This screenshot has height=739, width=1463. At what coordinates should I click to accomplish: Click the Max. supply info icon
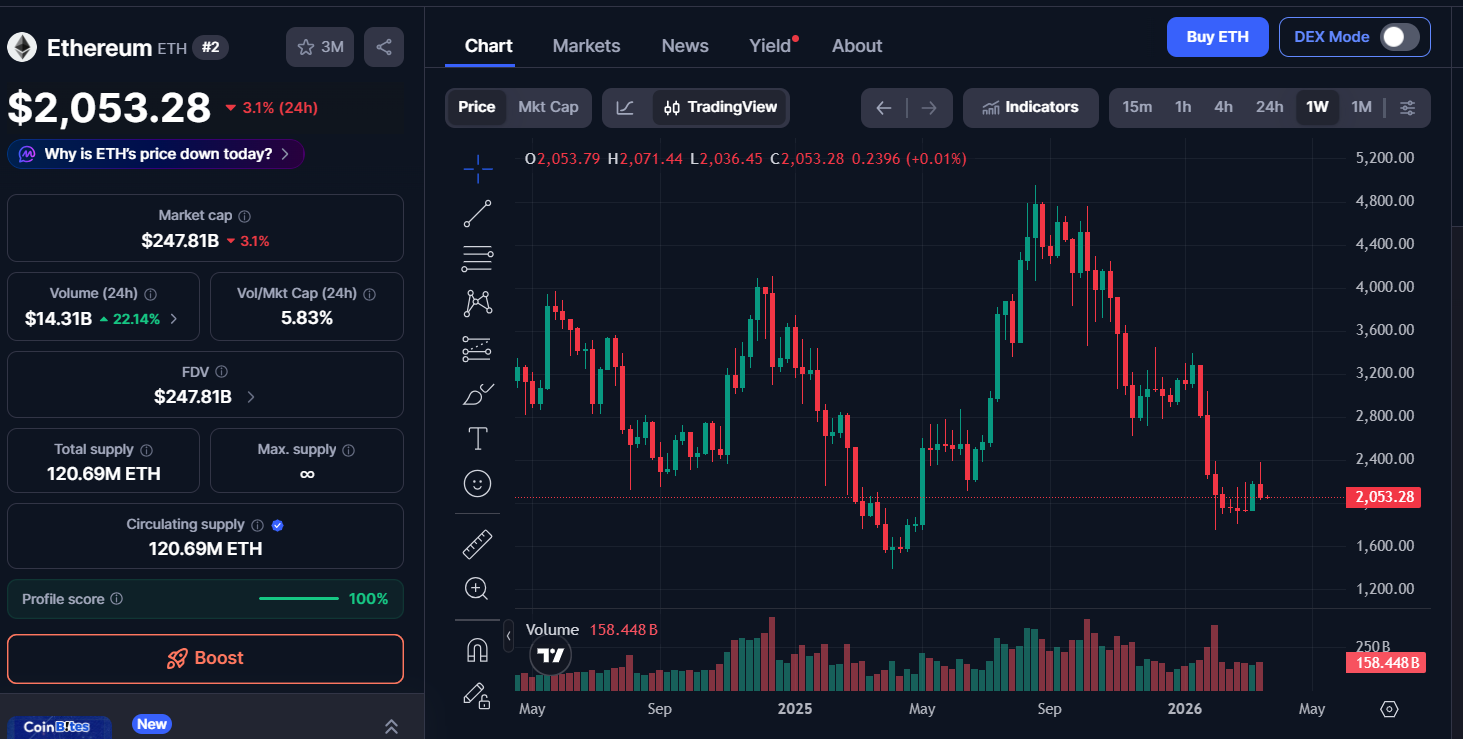tap(350, 450)
